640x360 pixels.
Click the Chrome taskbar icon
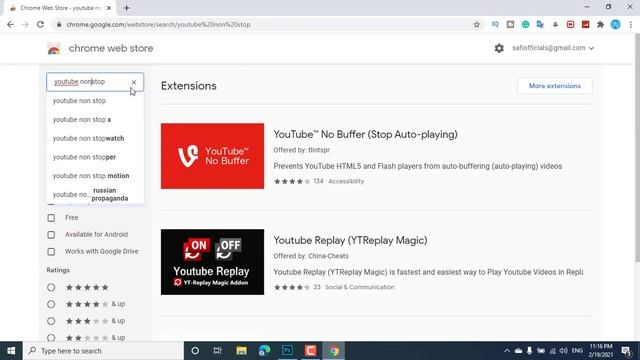[x=334, y=351]
